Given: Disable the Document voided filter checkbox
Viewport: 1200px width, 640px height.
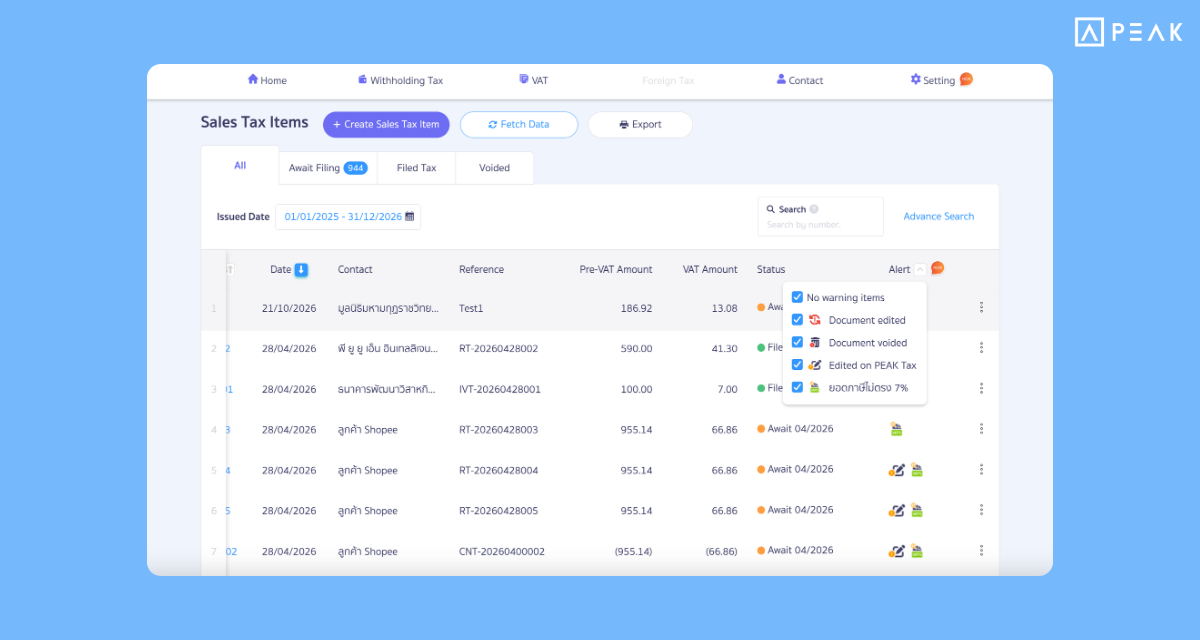Looking at the screenshot, I should click(797, 342).
